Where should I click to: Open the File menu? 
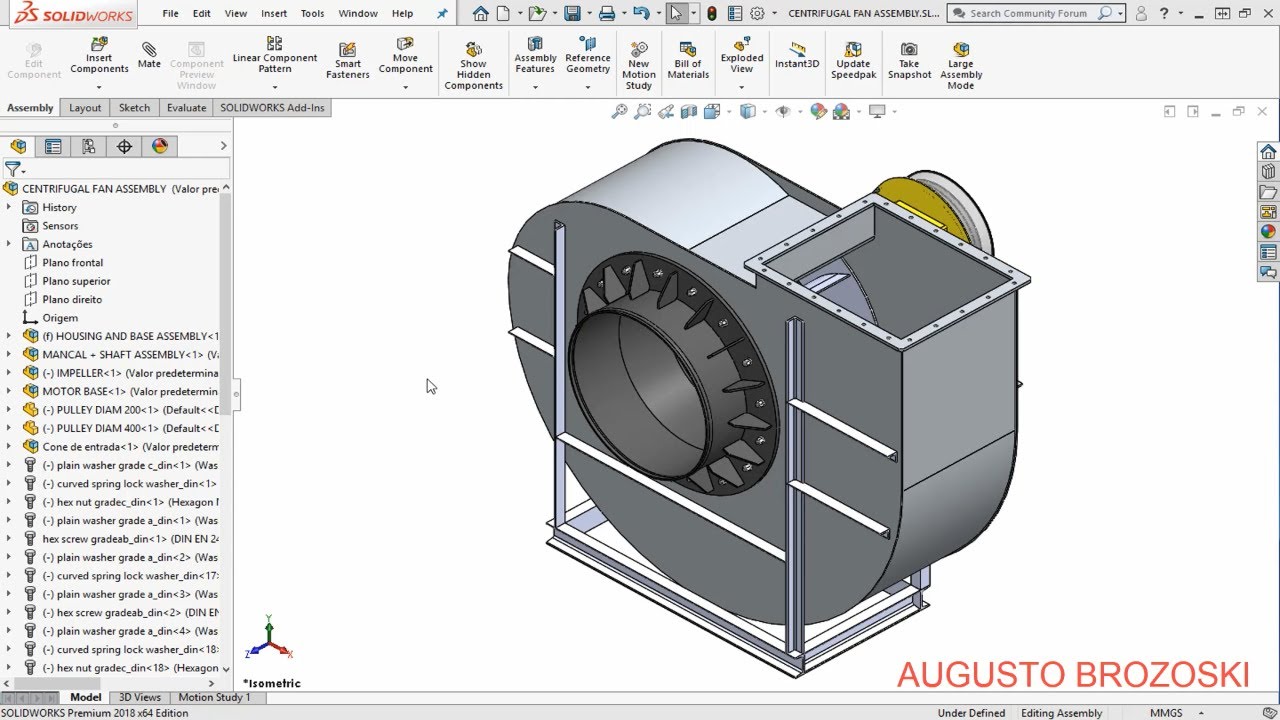[x=171, y=13]
